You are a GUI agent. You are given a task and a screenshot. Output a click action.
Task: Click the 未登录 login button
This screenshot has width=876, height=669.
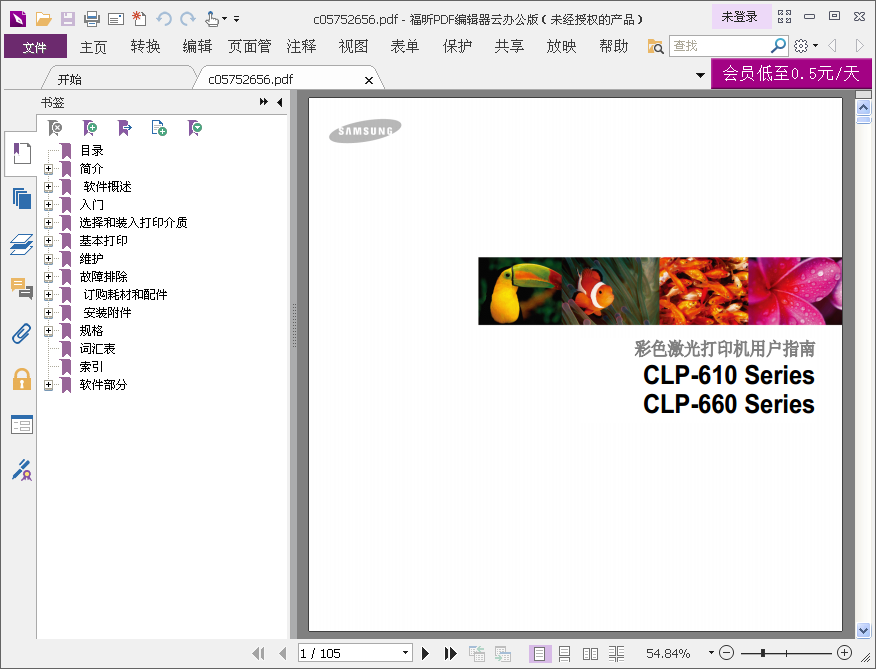pyautogui.click(x=739, y=17)
